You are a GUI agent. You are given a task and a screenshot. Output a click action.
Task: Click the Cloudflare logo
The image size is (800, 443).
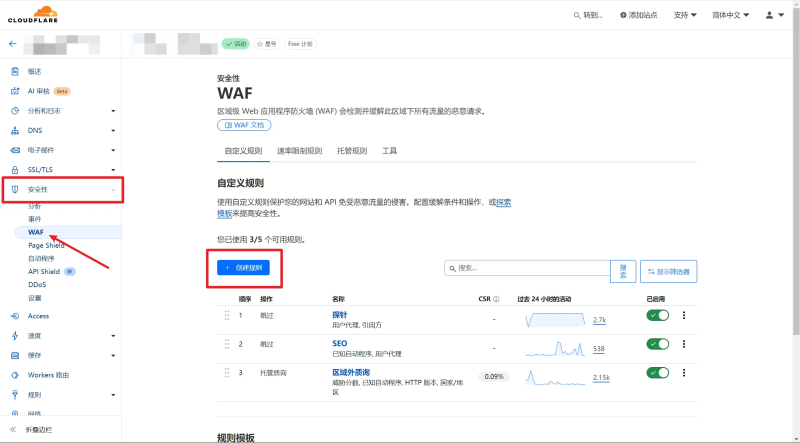pos(33,14)
